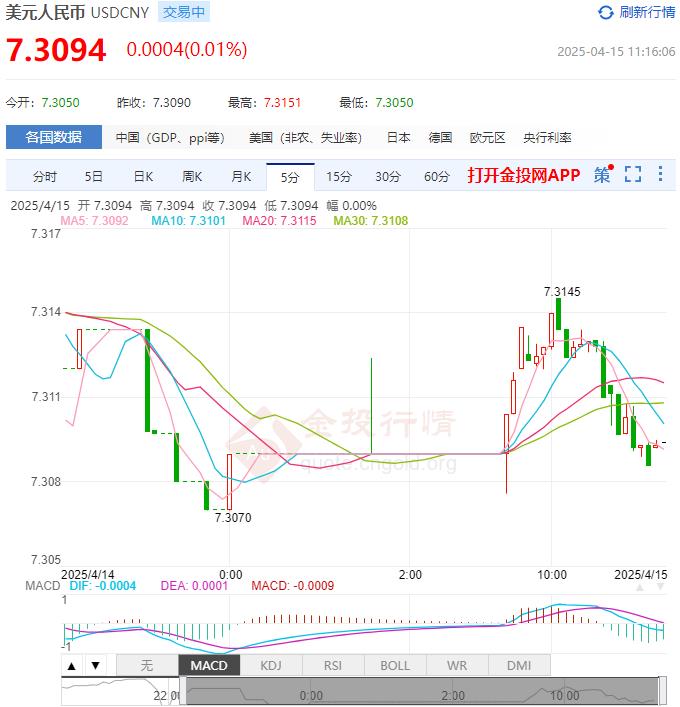This screenshot has height=707, width=680.
Task: Open 欧元区 data link
Action: pos(487,138)
